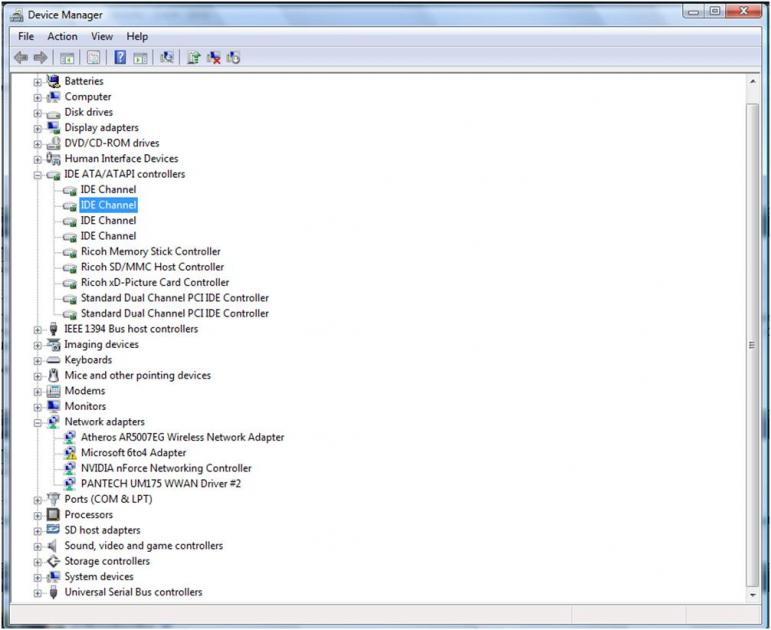771x630 pixels.
Task: Open the Help menu
Action: coord(137,36)
